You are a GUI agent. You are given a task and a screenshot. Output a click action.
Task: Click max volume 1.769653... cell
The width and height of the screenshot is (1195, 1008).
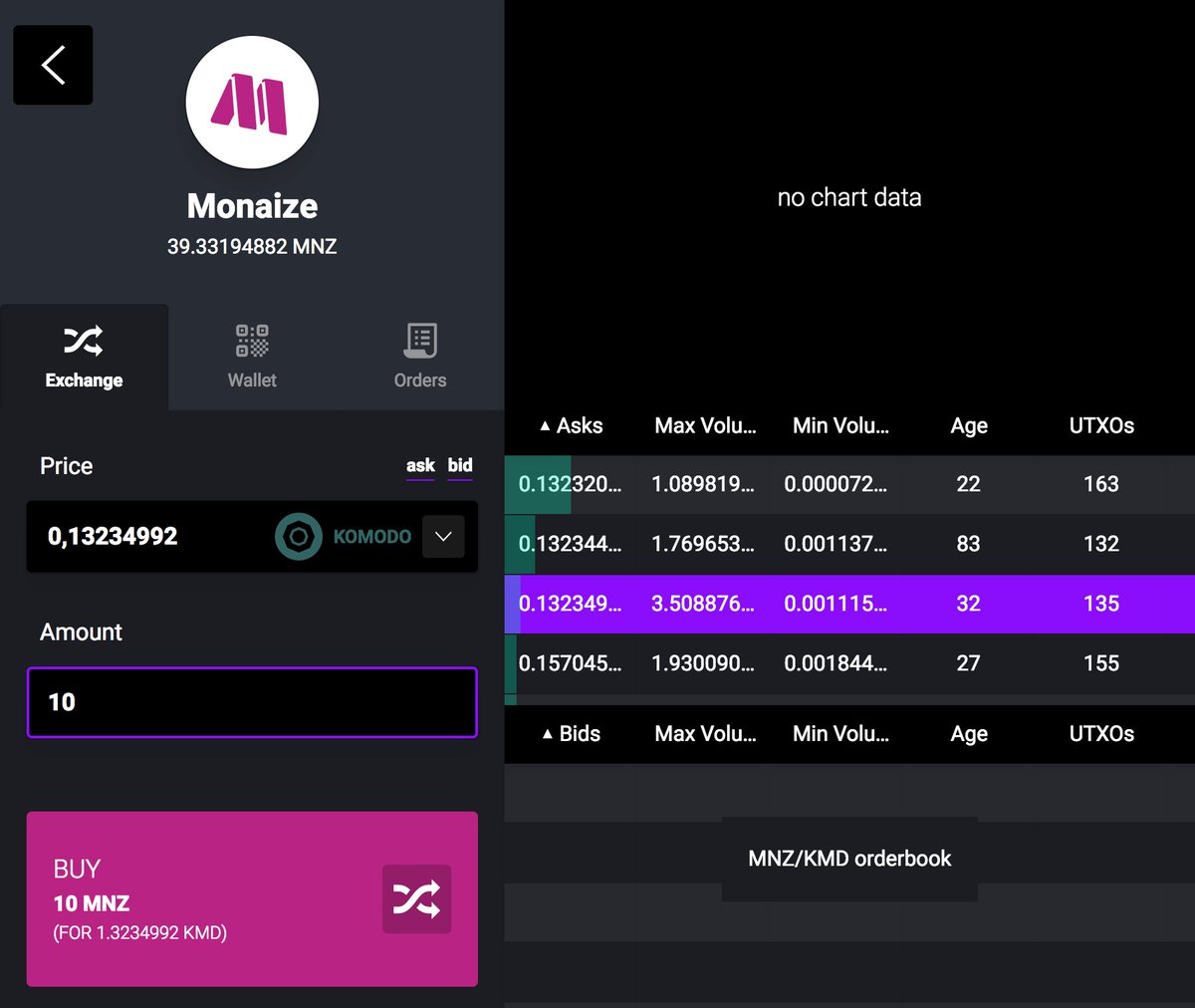(x=703, y=544)
